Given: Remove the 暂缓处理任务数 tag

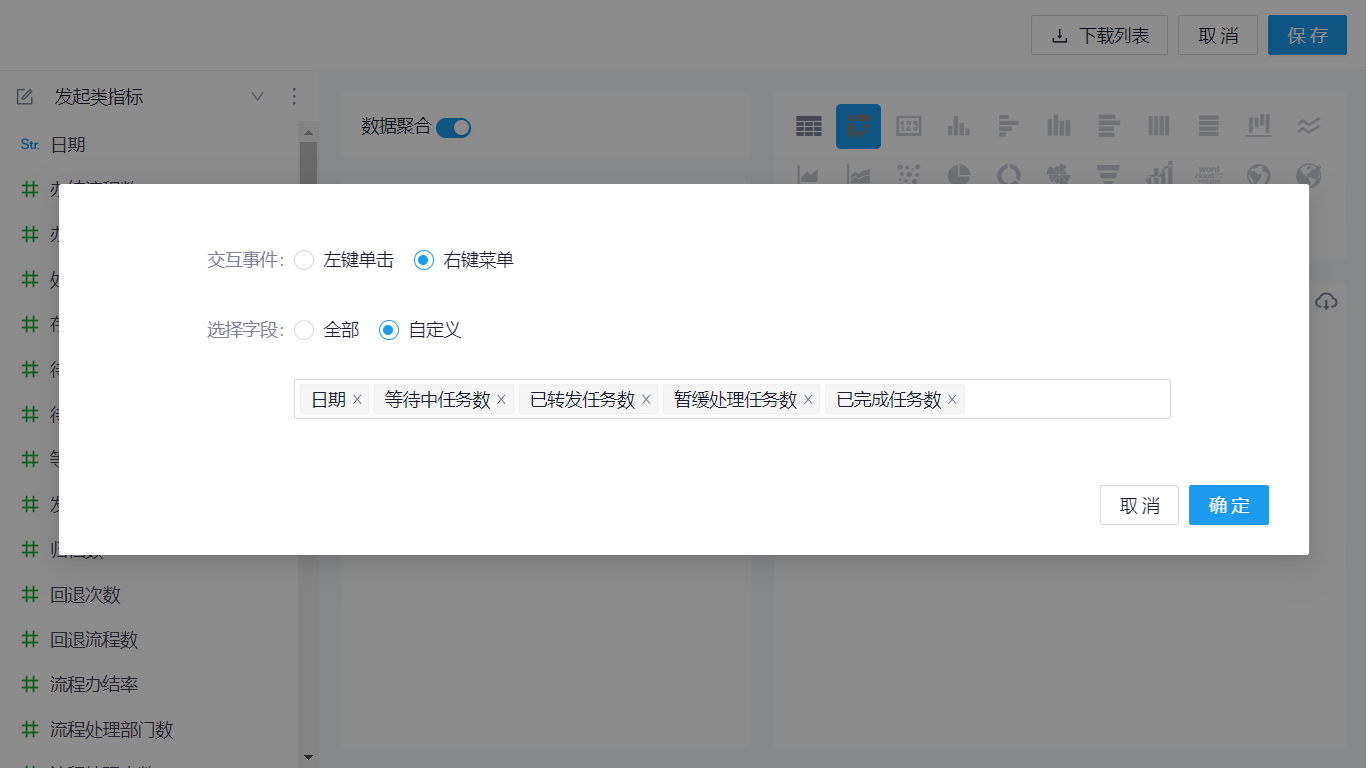Looking at the screenshot, I should coord(808,400).
